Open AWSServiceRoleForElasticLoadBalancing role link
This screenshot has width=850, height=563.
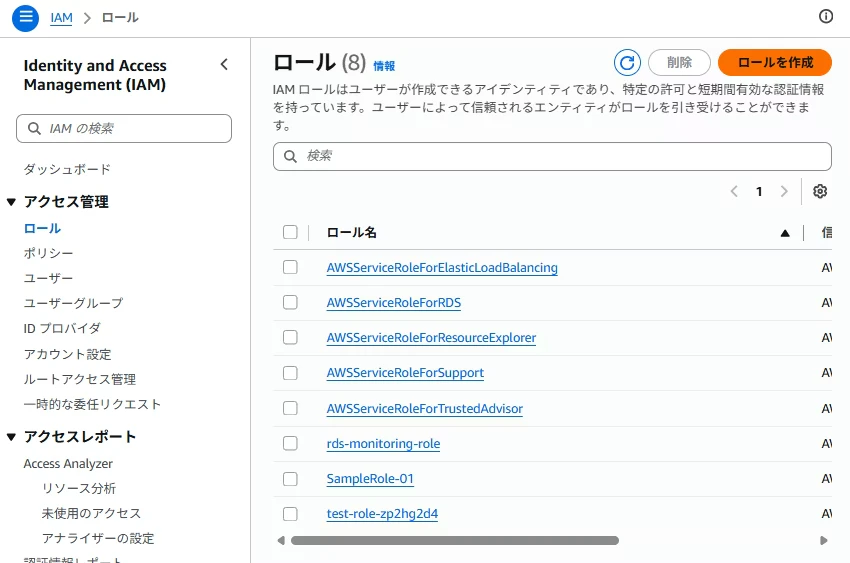coord(442,268)
